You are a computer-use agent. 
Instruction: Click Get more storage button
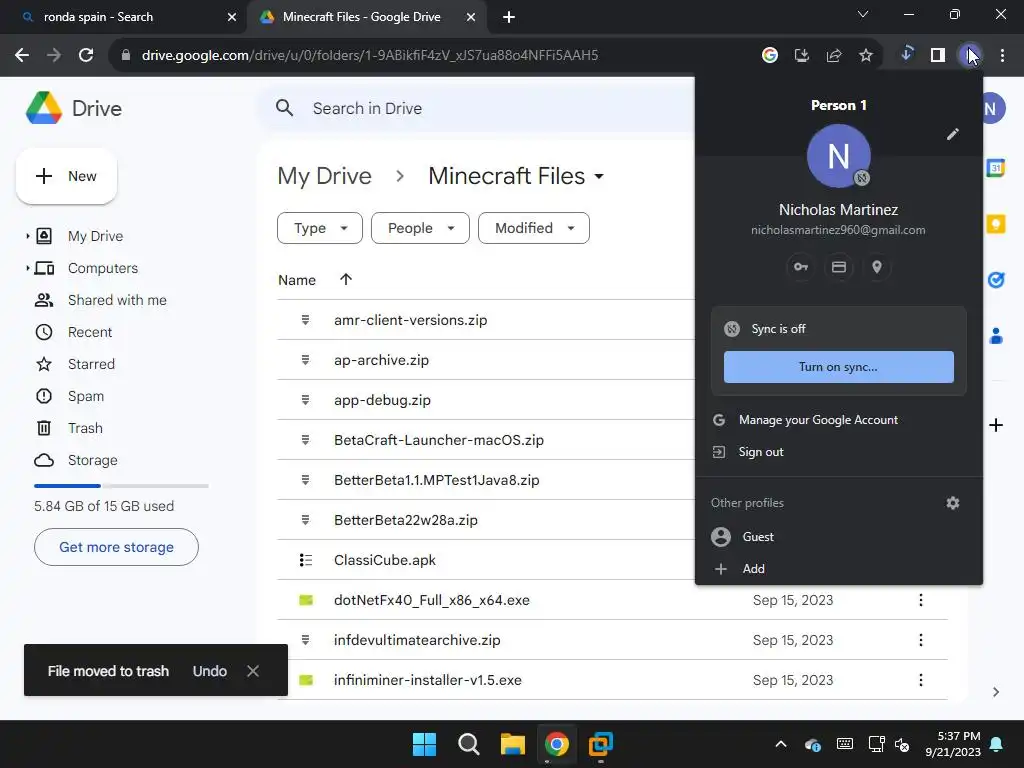click(x=116, y=547)
